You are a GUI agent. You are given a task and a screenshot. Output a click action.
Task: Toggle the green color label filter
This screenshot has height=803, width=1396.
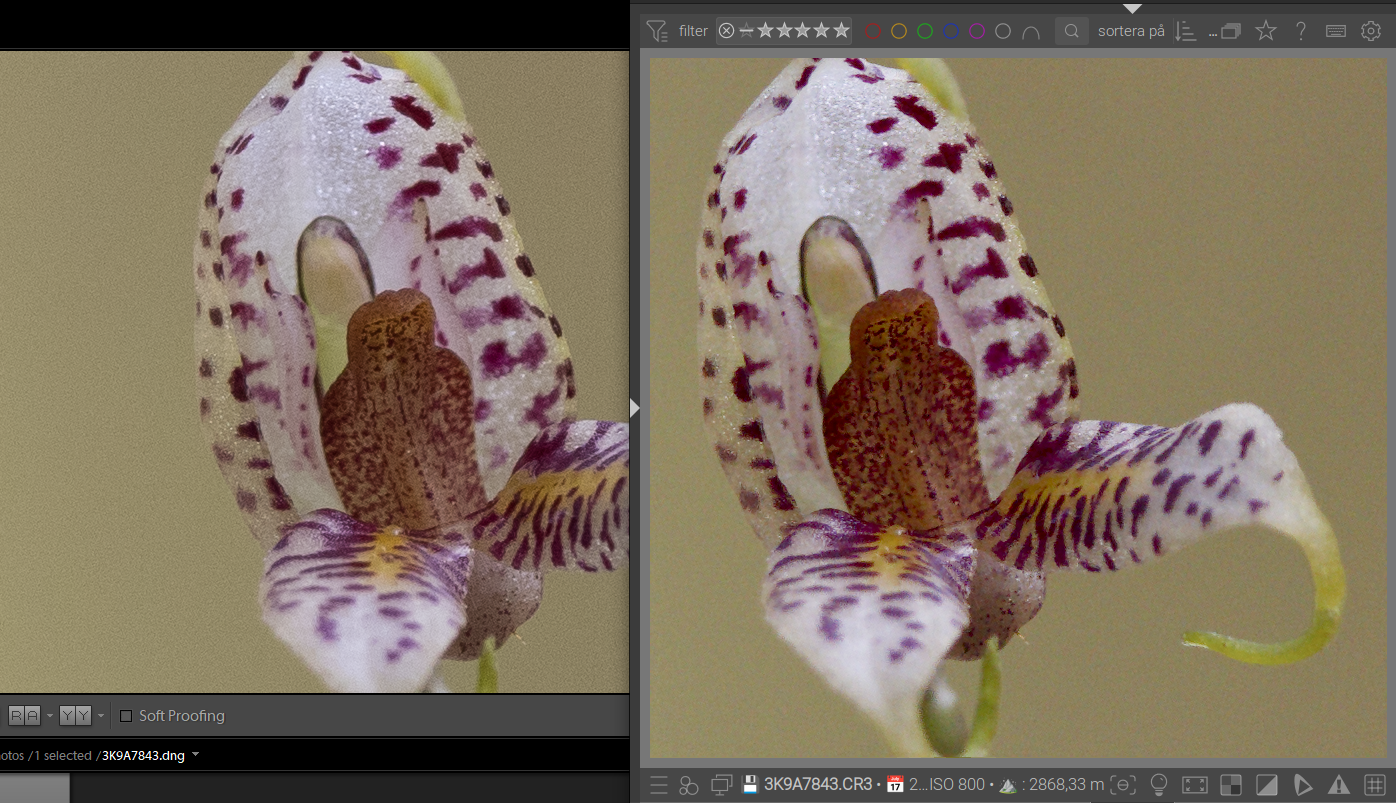(x=925, y=31)
